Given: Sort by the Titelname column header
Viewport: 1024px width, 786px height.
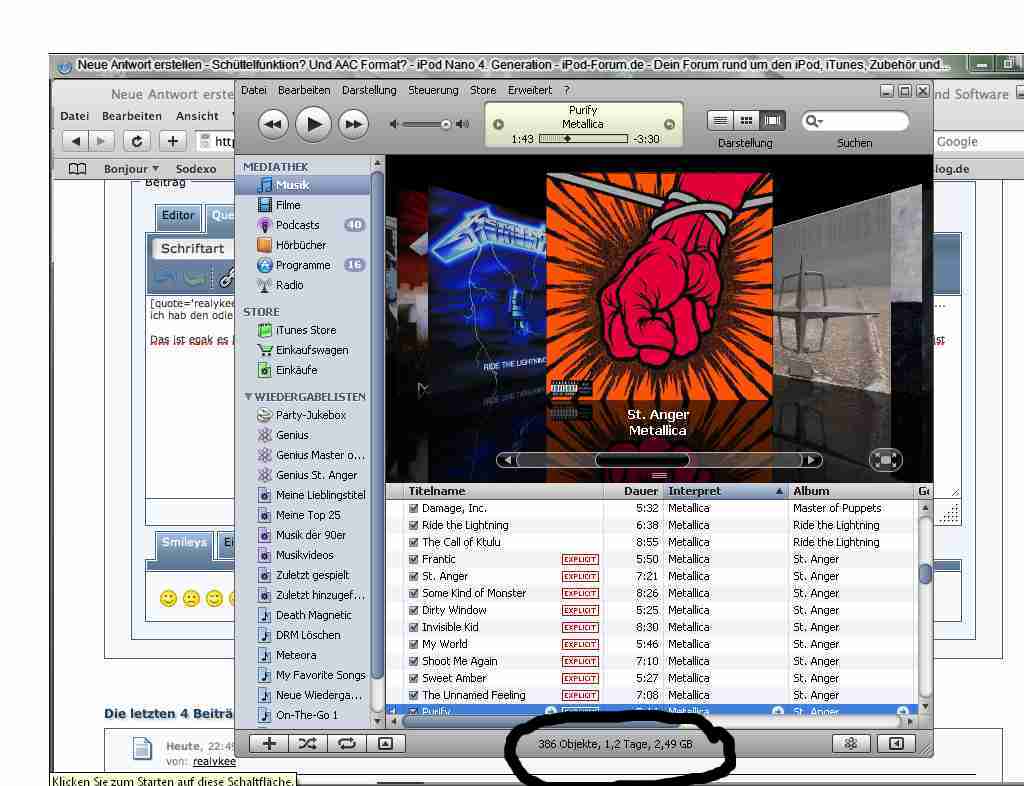Looking at the screenshot, I should tap(503, 492).
